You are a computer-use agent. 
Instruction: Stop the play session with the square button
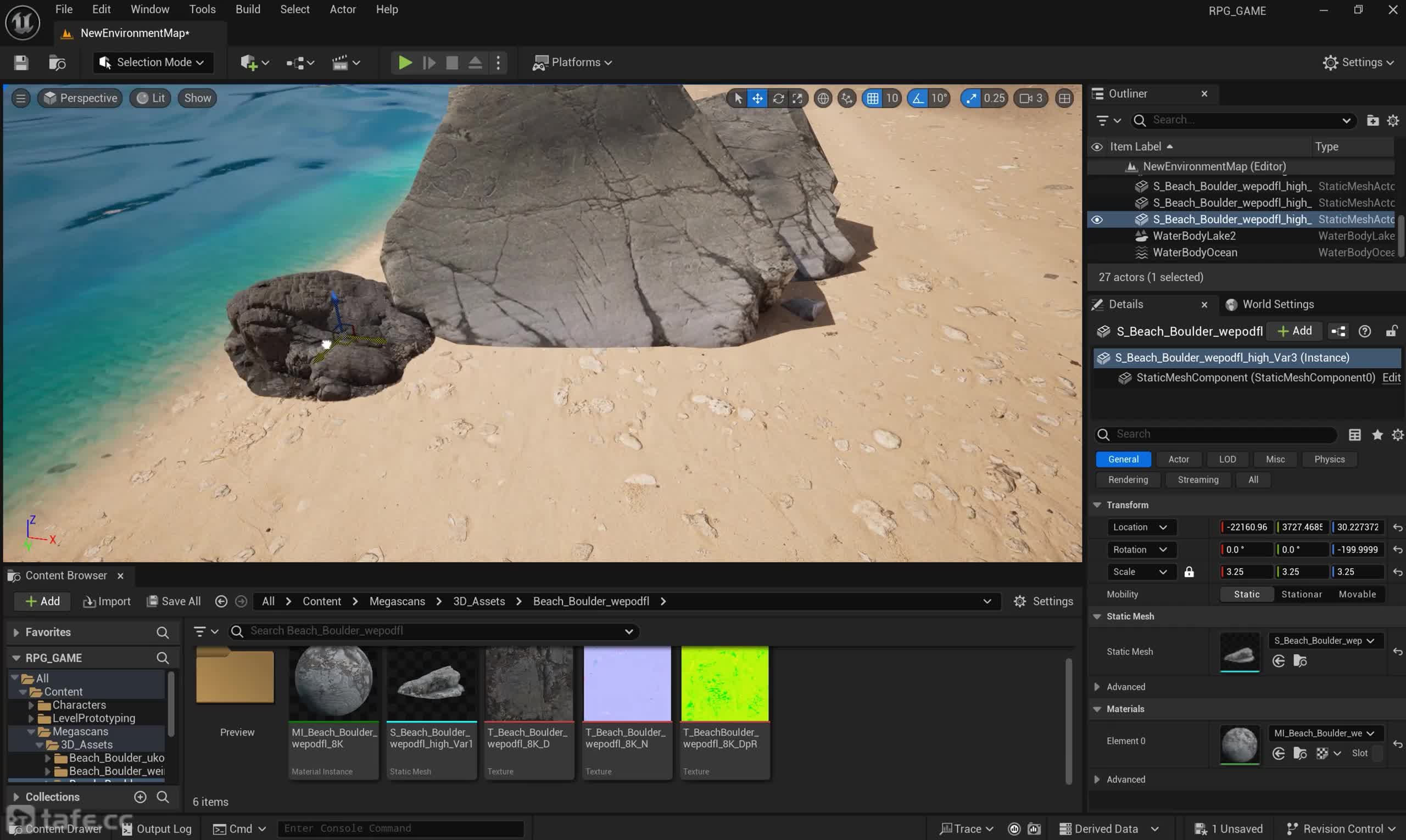(451, 62)
